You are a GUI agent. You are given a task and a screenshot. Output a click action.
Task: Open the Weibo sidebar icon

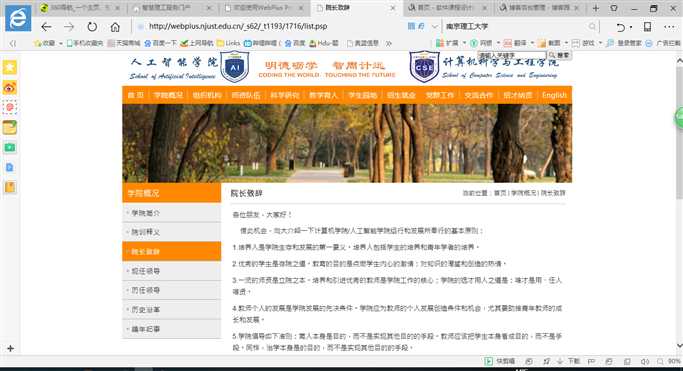10,88
